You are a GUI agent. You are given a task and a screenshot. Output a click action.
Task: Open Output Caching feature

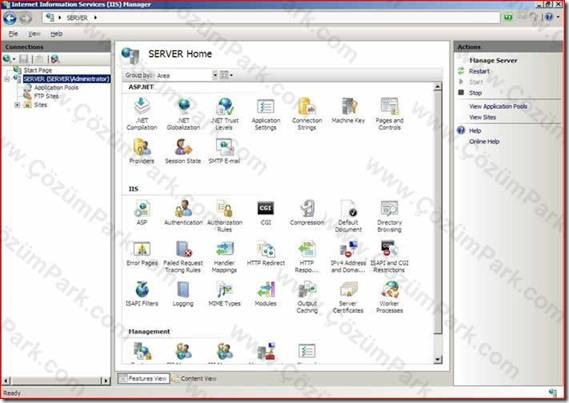[x=307, y=297]
